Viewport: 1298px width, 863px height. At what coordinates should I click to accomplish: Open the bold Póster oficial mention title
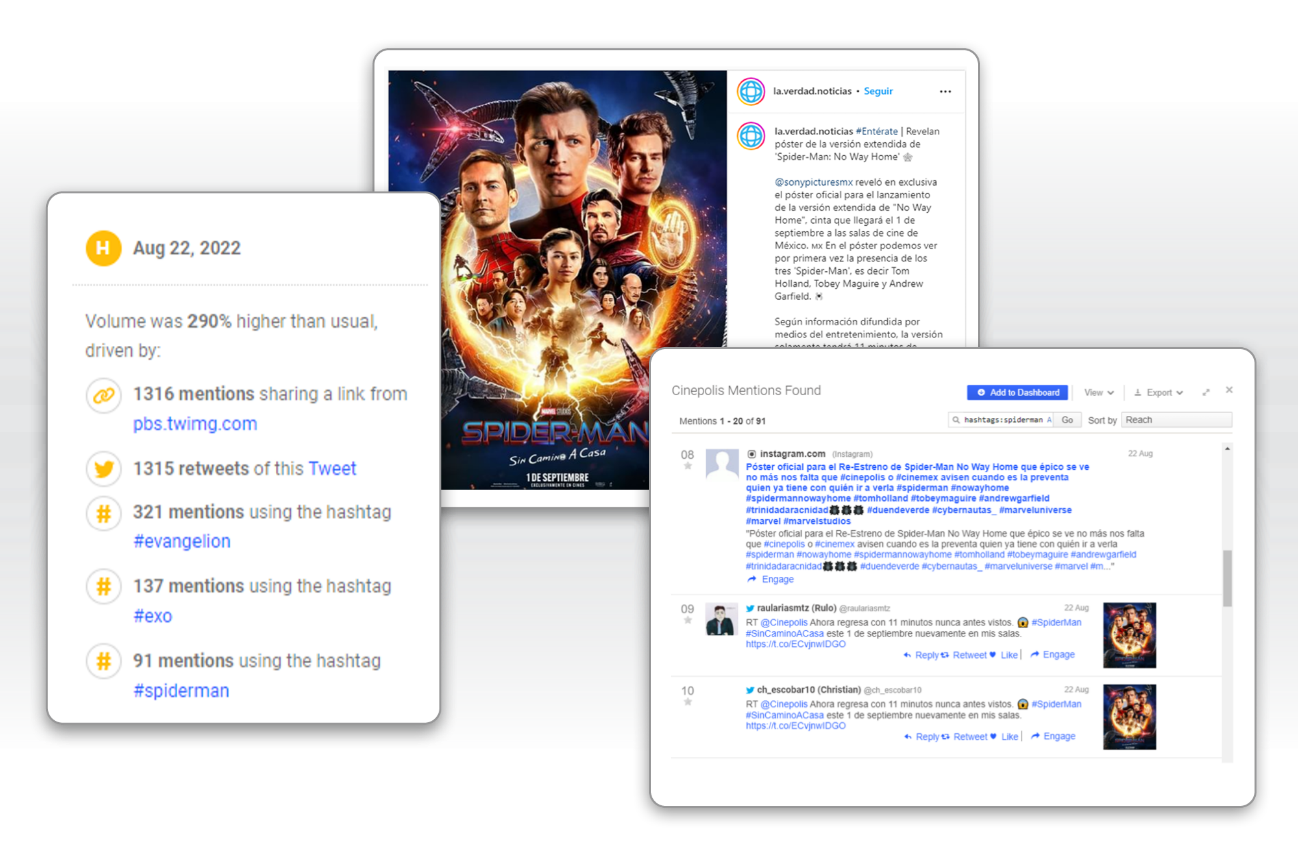(918, 495)
